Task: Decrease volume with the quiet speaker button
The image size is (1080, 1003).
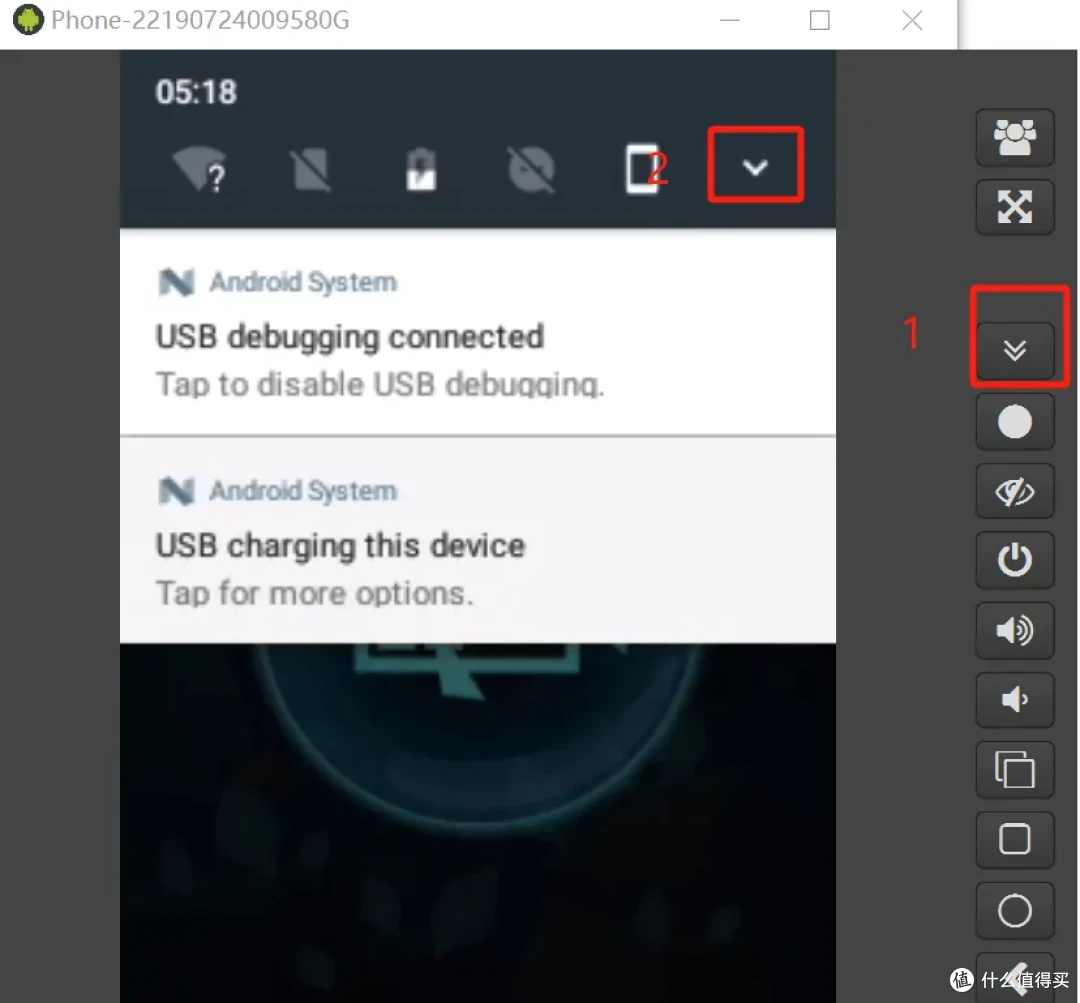Action: point(1015,700)
